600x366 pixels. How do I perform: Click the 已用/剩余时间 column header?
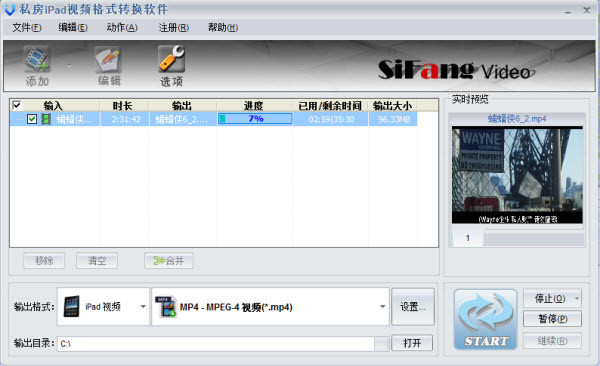[x=330, y=105]
